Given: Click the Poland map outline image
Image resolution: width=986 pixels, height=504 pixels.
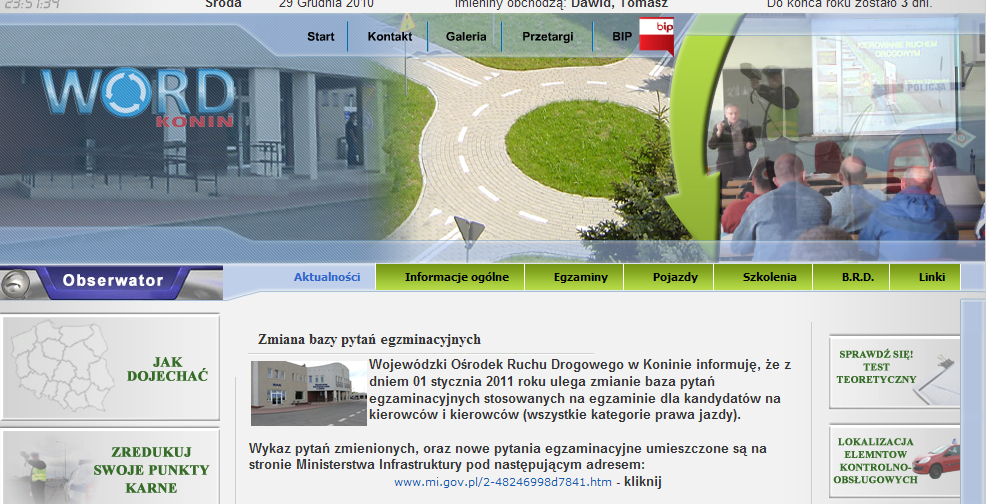Looking at the screenshot, I should point(61,365).
